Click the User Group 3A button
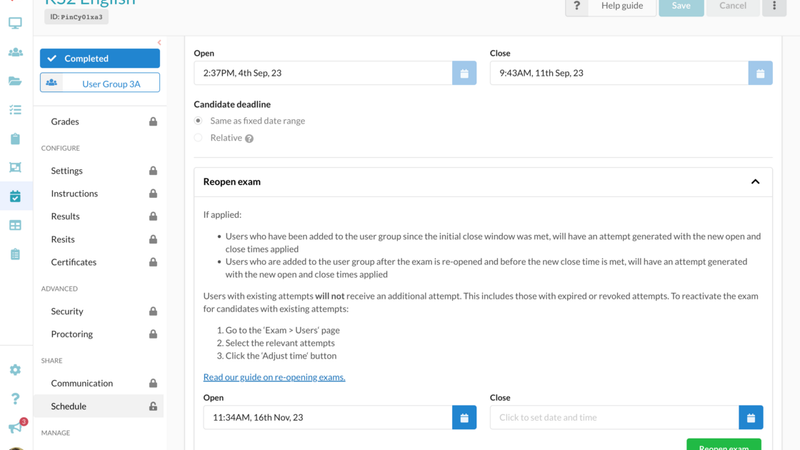800x450 pixels. 100,83
